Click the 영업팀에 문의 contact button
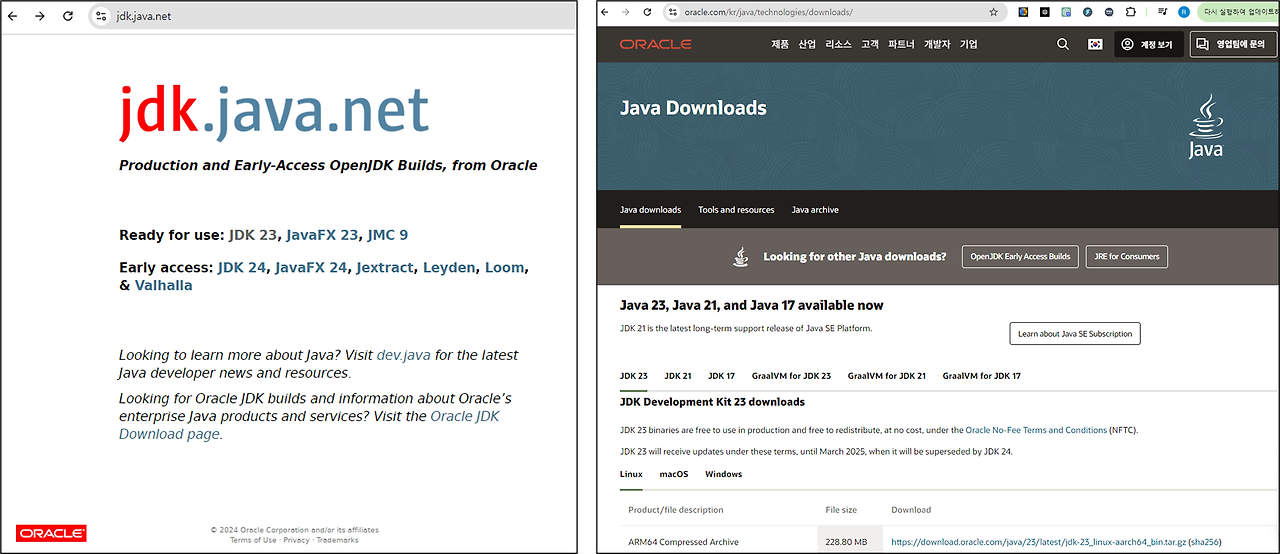Screen dimensions: 1280x554 [x=1233, y=44]
